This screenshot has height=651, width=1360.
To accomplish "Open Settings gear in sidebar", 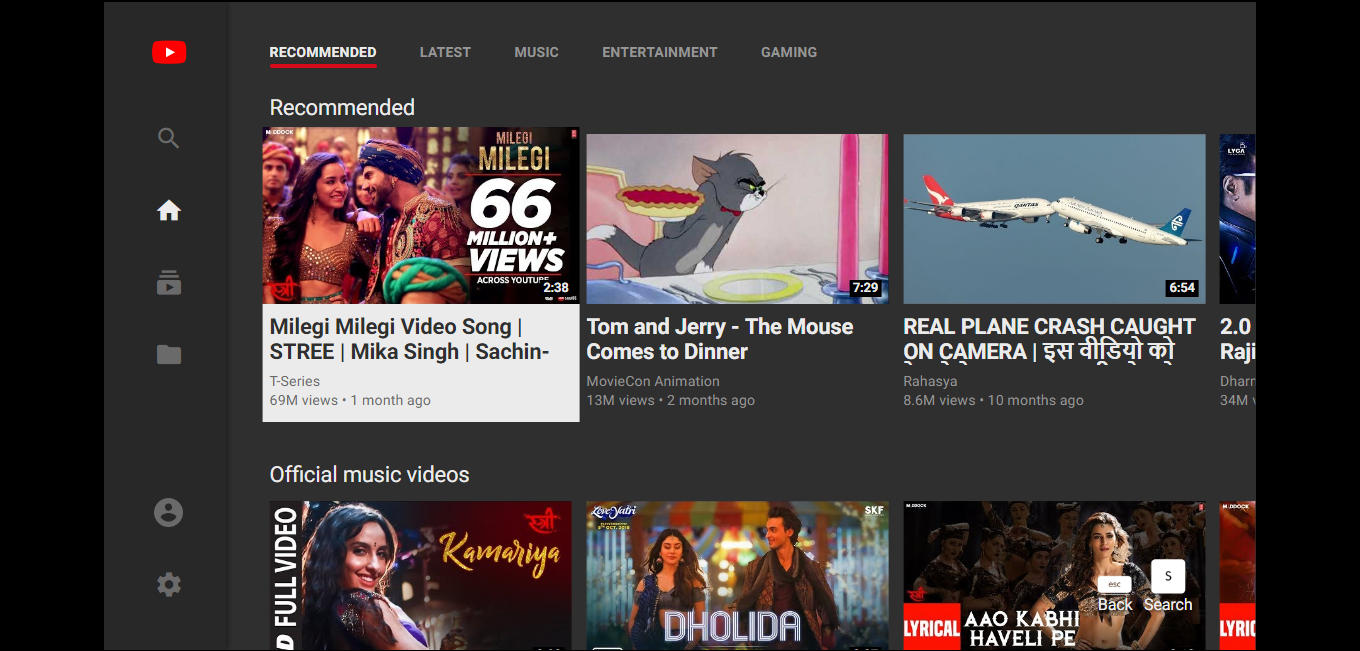I will [169, 585].
